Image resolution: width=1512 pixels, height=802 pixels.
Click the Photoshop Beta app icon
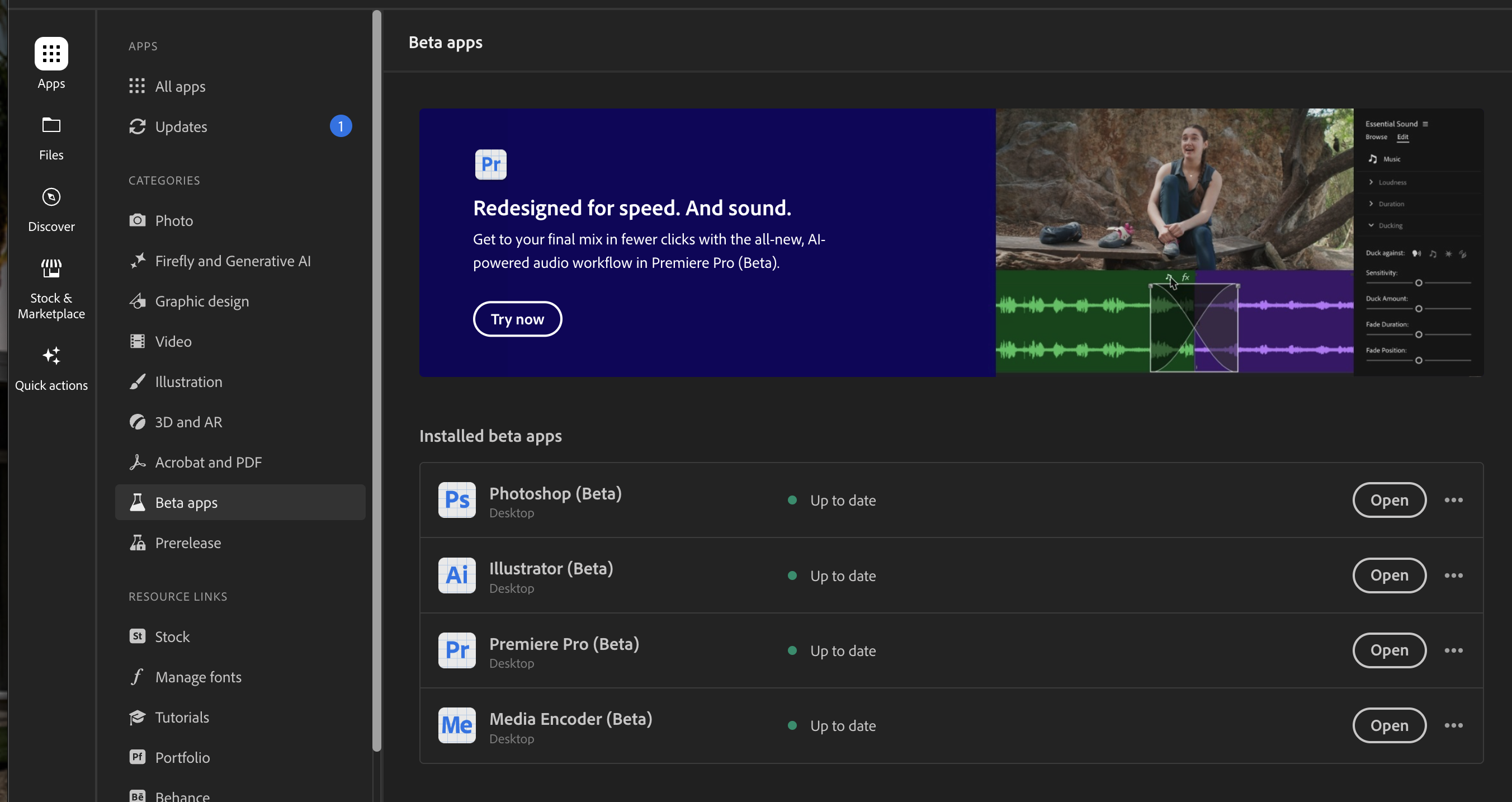(456, 499)
